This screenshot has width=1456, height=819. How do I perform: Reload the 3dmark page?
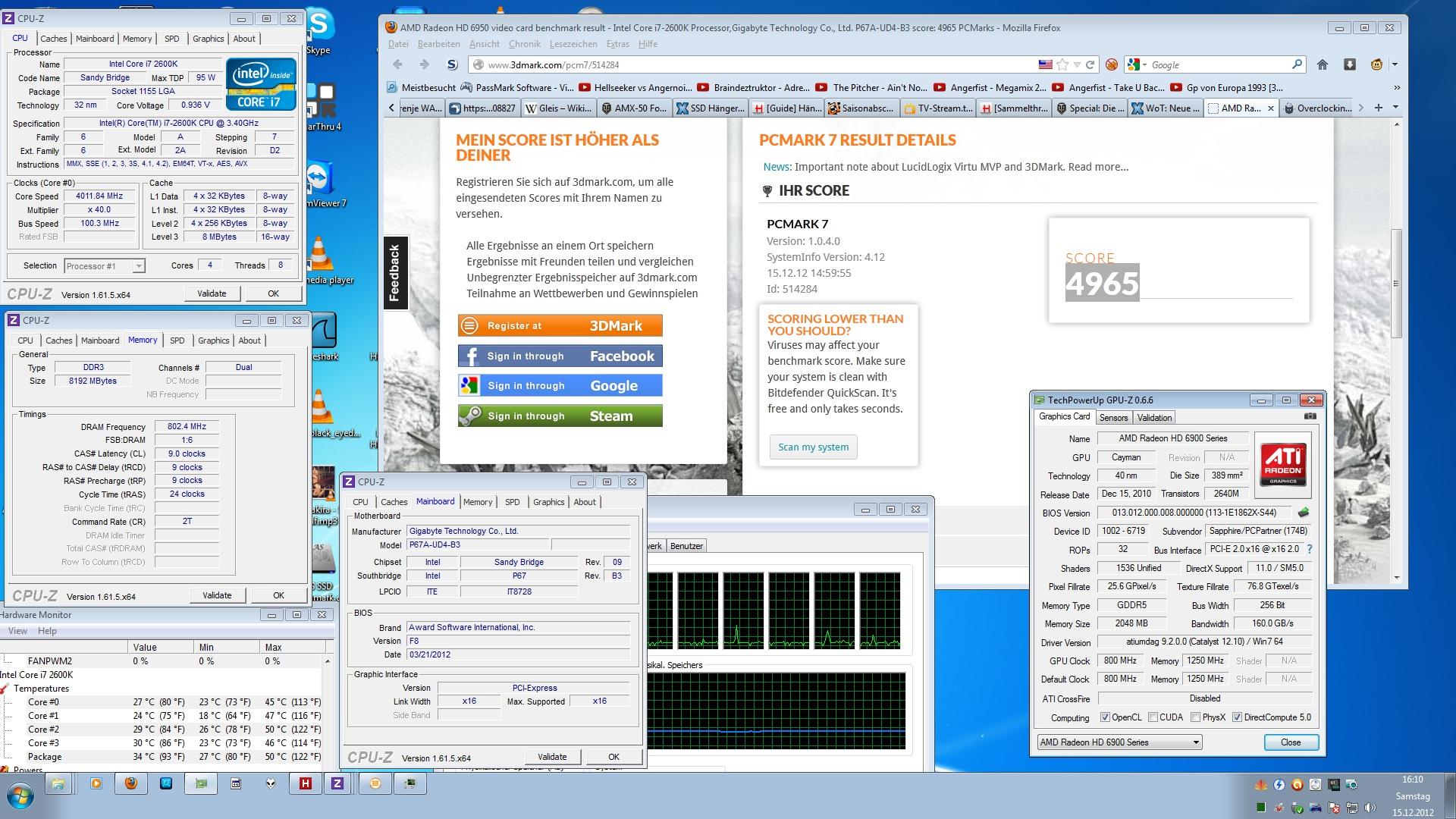pos(1090,65)
